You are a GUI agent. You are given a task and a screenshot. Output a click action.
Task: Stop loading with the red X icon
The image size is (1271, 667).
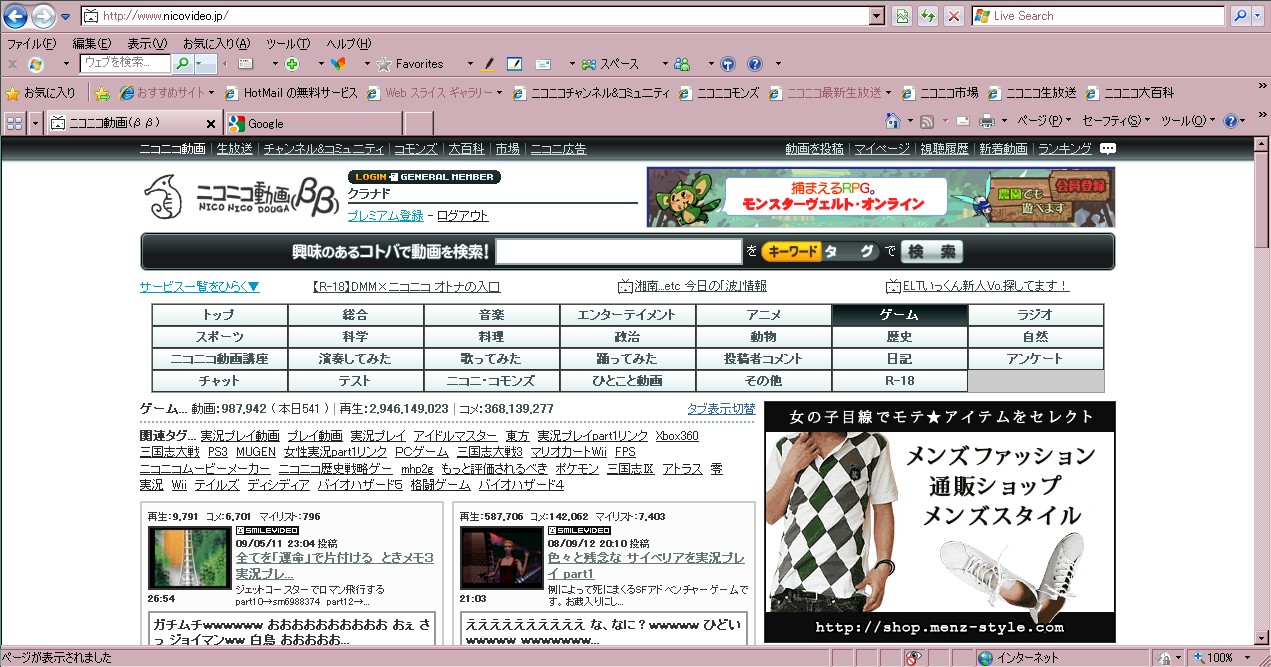[x=954, y=16]
